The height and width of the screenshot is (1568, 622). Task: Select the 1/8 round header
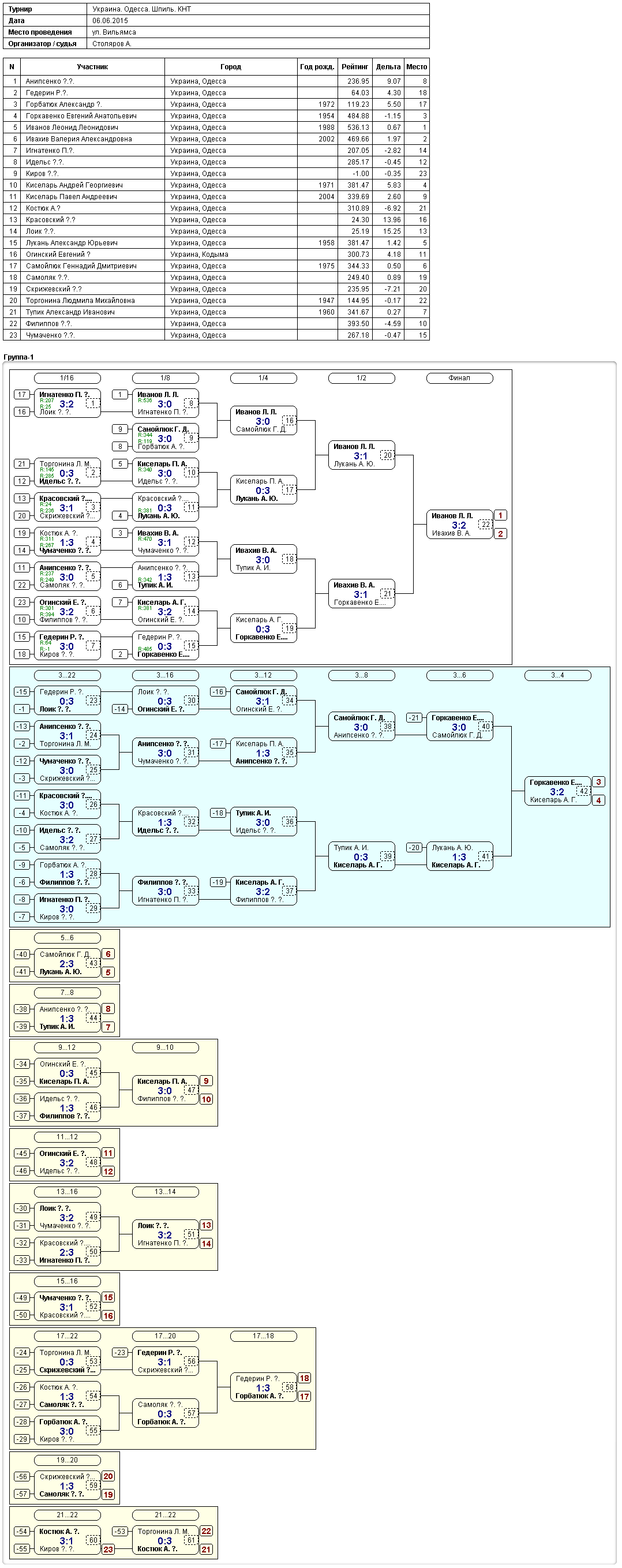[x=166, y=378]
